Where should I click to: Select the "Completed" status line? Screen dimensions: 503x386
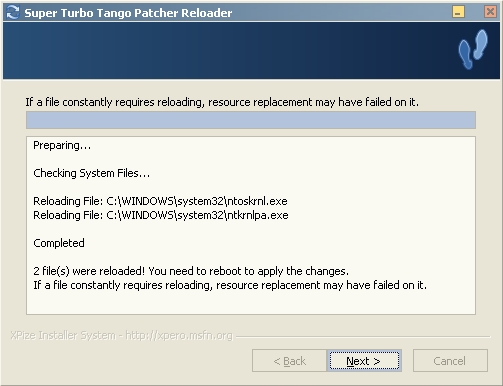click(59, 243)
